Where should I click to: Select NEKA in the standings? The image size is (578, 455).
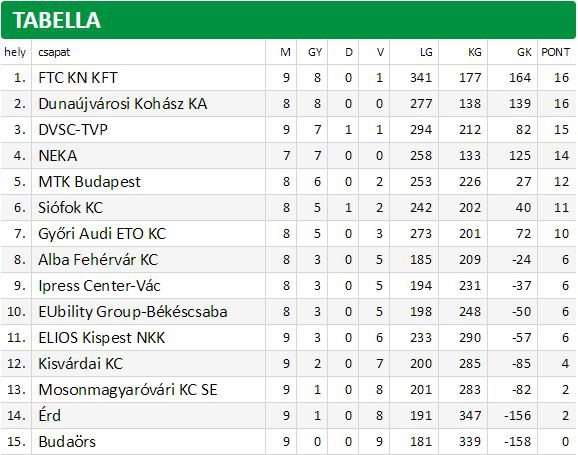tap(58, 156)
